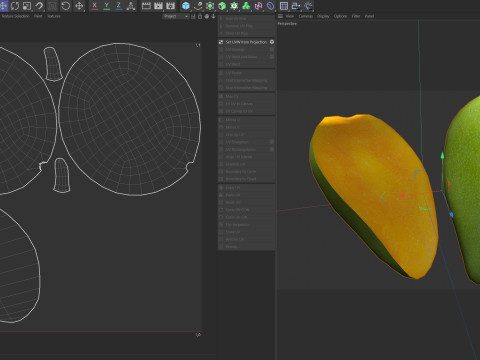Open the viewport Panel menu
The image size is (480, 360).
[x=369, y=16]
